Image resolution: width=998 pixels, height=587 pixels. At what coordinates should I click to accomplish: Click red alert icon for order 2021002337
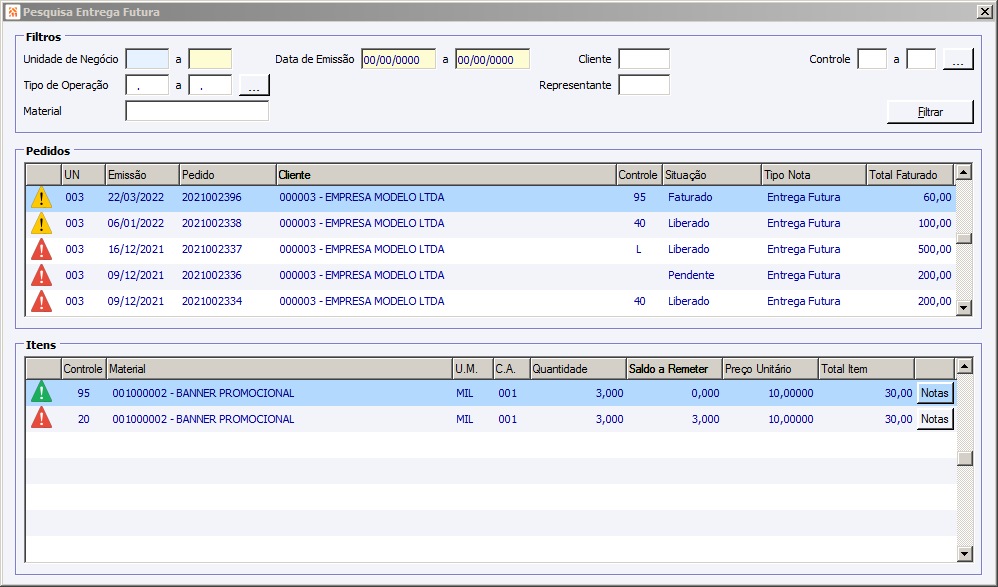click(41, 250)
